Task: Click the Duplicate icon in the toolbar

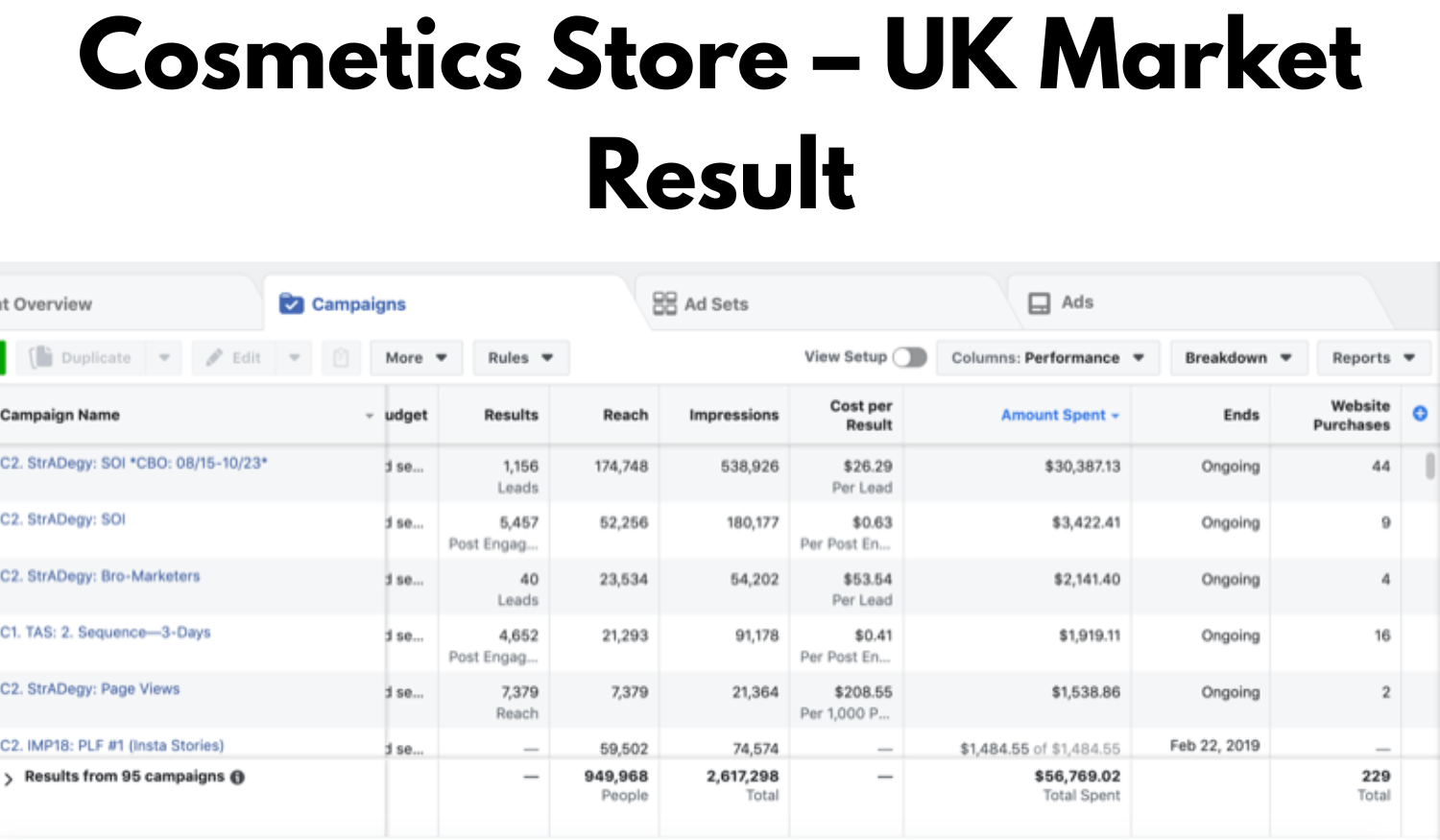Action: [40, 357]
